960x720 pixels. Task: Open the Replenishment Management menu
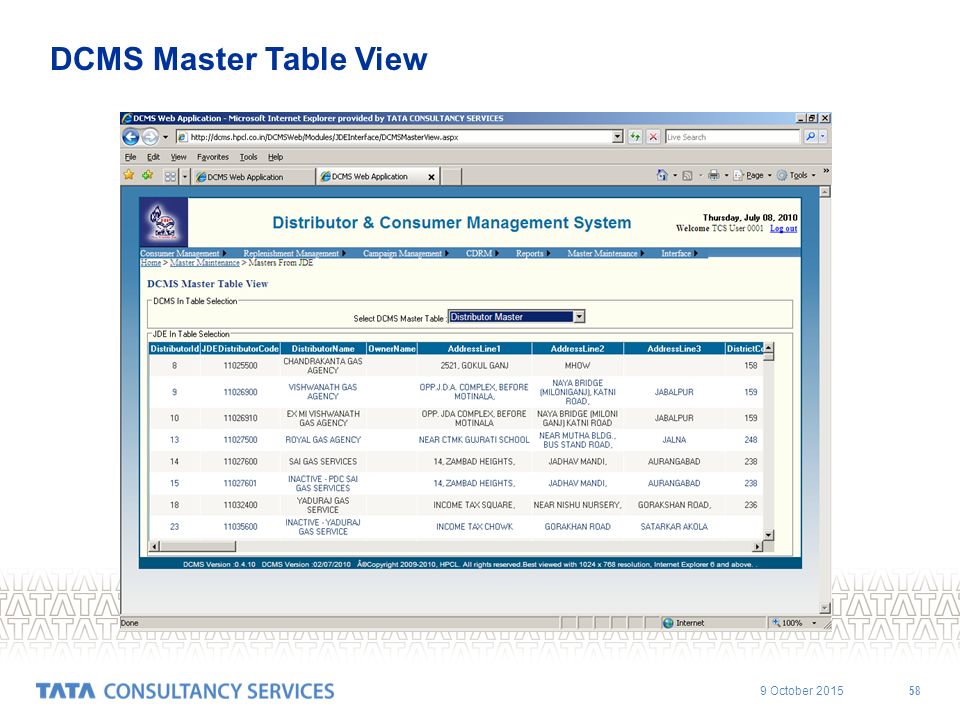[x=294, y=253]
